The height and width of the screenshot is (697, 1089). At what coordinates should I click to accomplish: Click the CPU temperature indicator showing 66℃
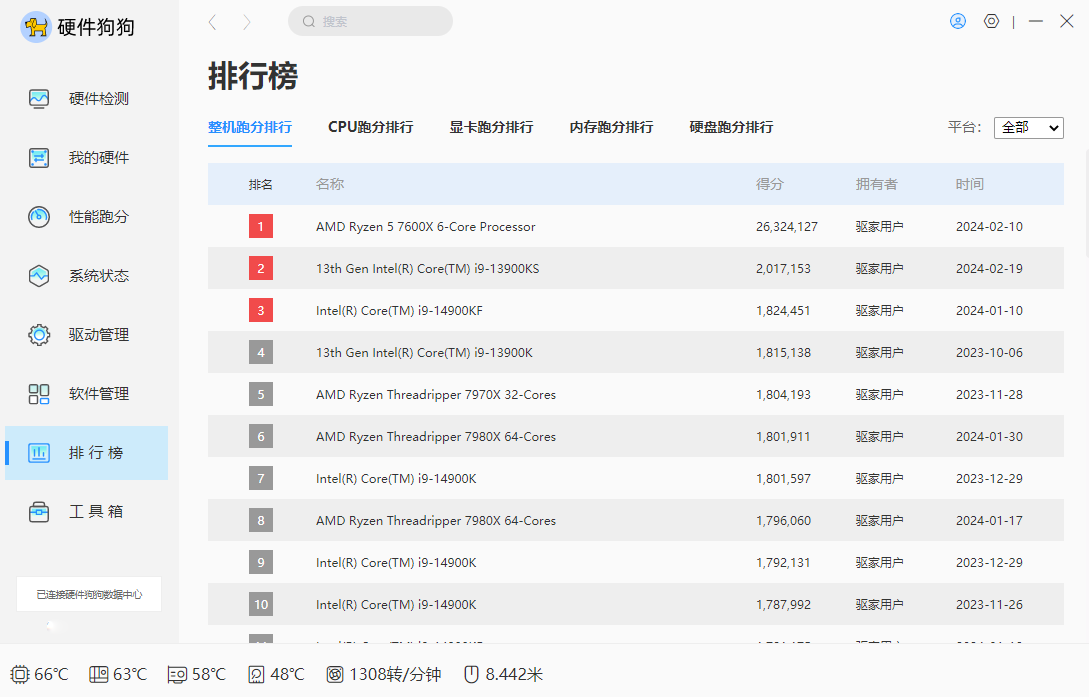pyautogui.click(x=39, y=674)
